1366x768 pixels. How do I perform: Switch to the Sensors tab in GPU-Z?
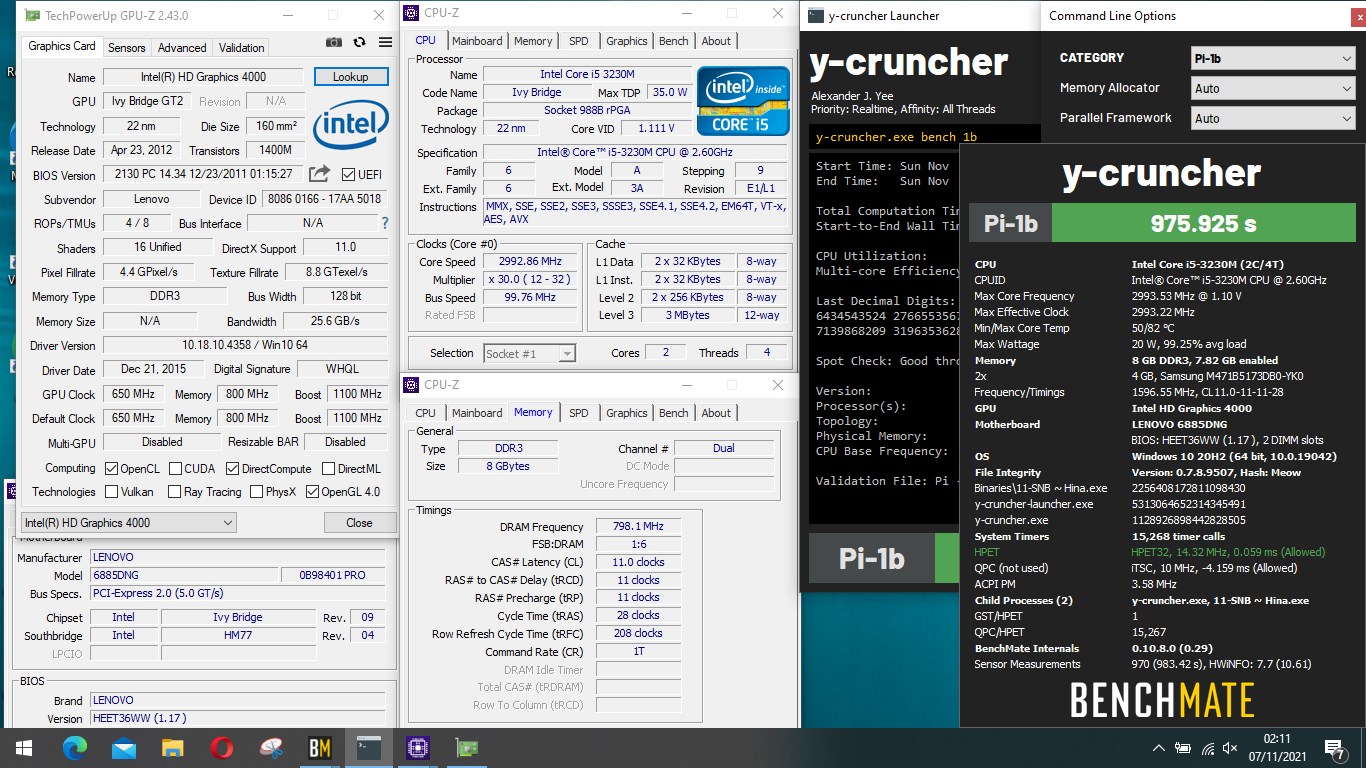coord(127,47)
